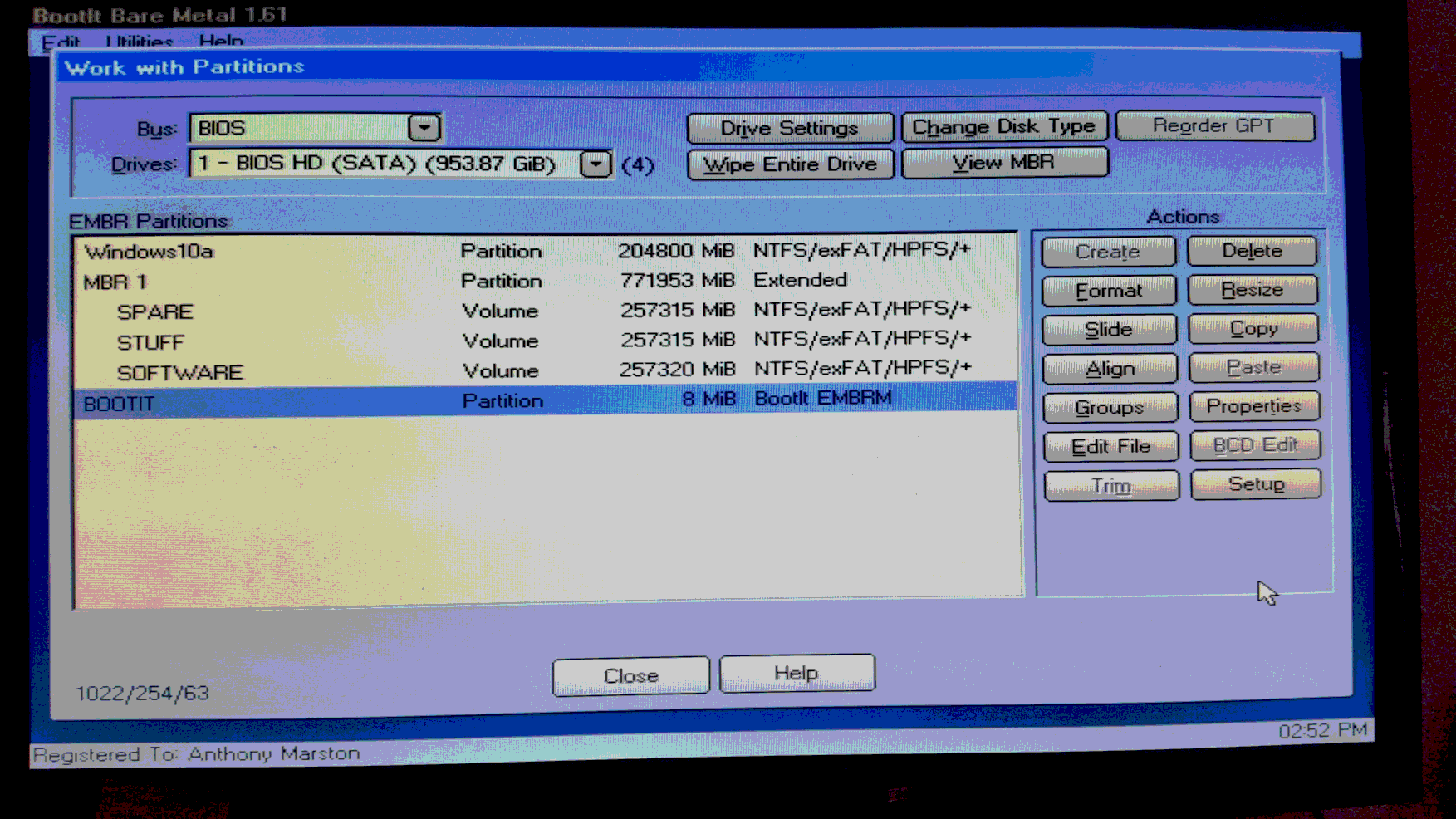Viewport: 1456px width, 819px height.
Task: Click the Delete action button
Action: [x=1253, y=251]
